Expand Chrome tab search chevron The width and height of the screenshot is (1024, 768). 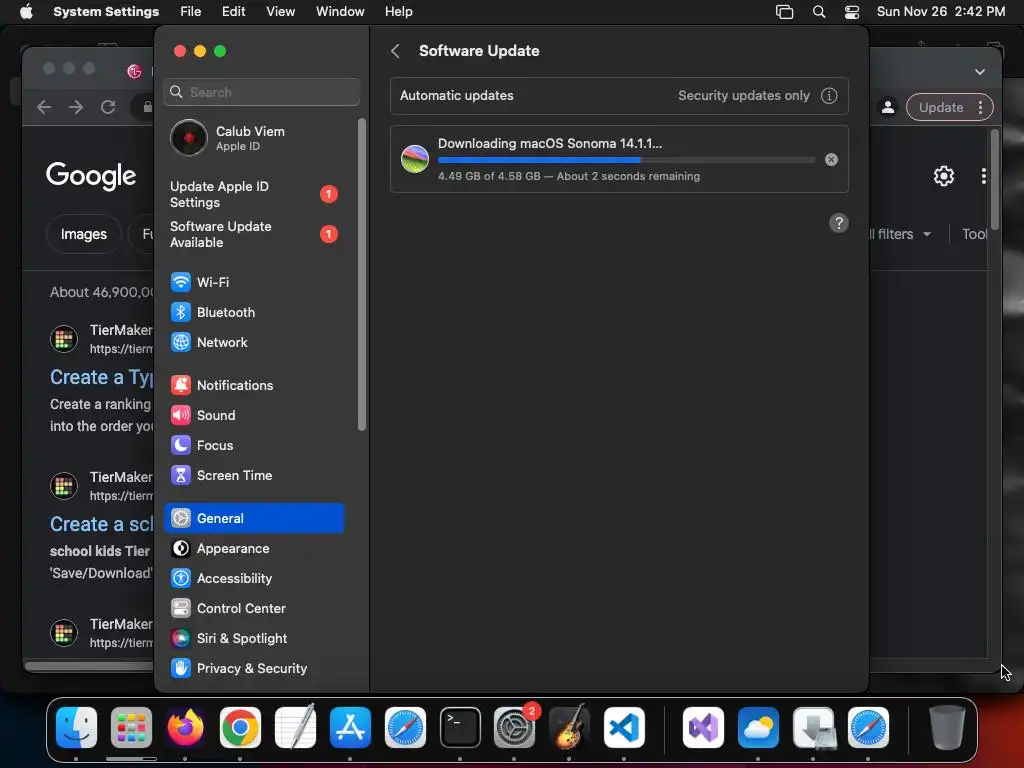click(x=980, y=72)
